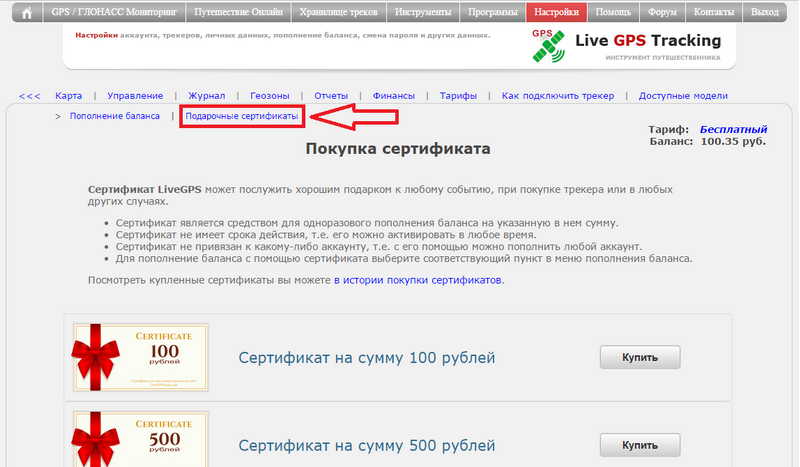
Task: Click the <<< back link
Action: [x=29, y=96]
